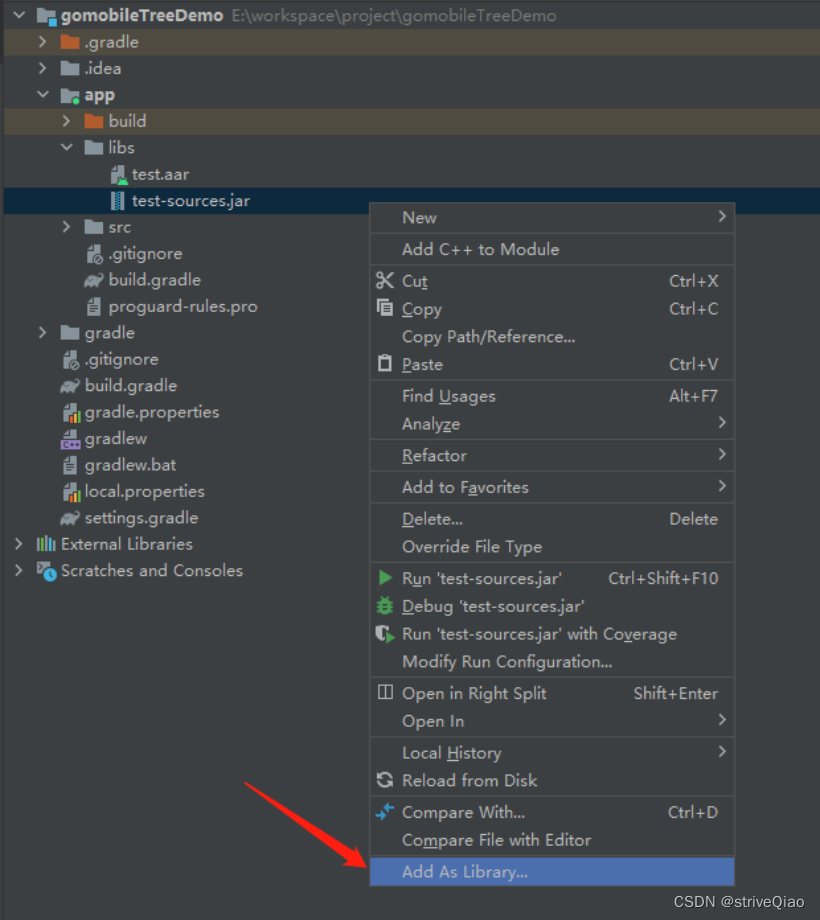
Task: Click the Run with Coverage shield icon
Action: coord(385,634)
